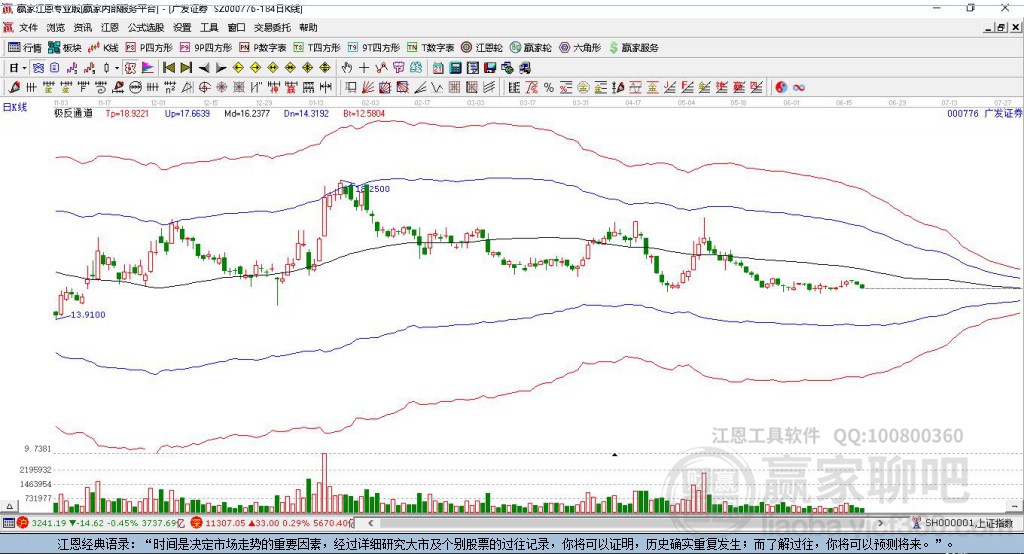Click the black left arrow icon

tap(204, 68)
